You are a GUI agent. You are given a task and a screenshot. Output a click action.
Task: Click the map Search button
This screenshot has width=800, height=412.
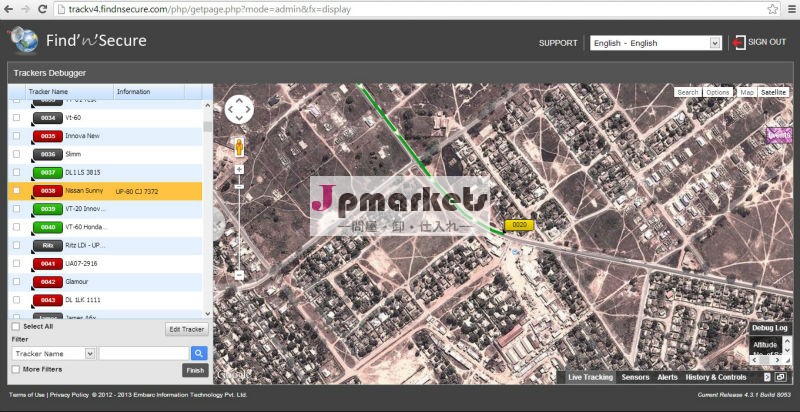coord(688,92)
